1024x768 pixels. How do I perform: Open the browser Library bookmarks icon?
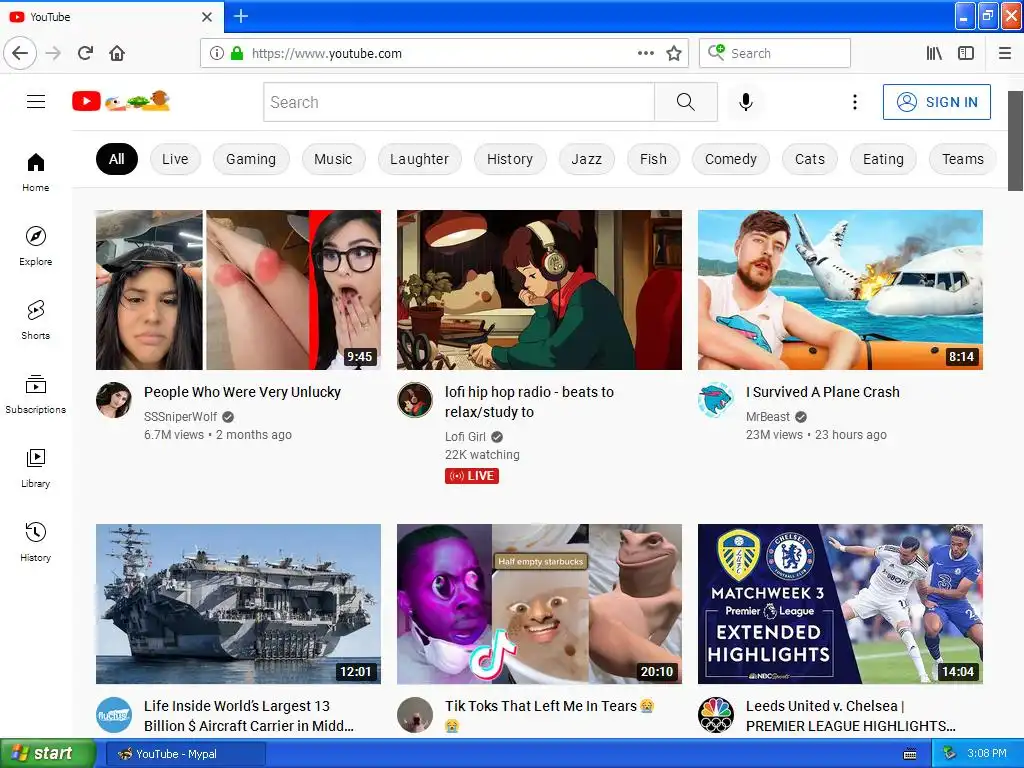click(934, 53)
